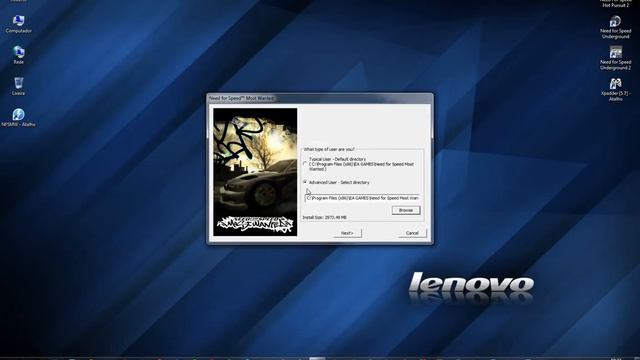Select the Lixeira recycle bin icon
Screen dimensions: 640x360
point(18,86)
